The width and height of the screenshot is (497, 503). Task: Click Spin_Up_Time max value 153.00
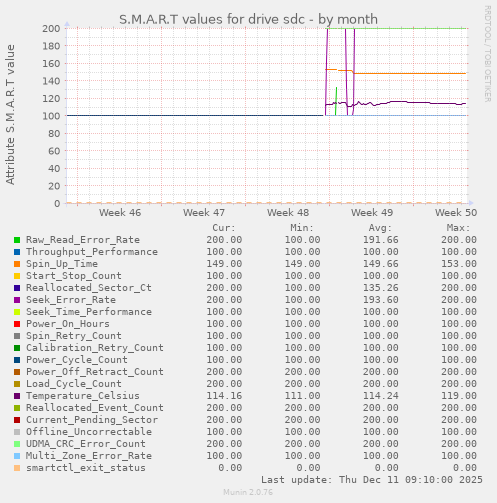tap(459, 264)
